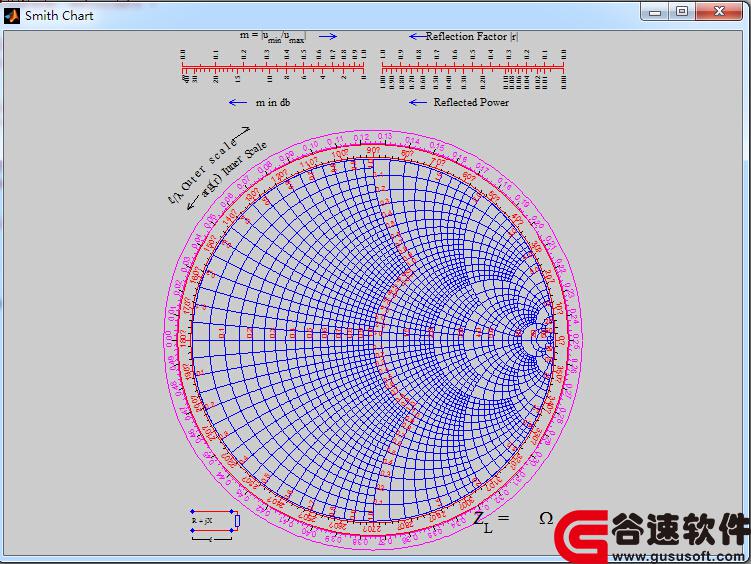Viewport: 751px width, 564px height.
Task: Click the red reflection factor ruler scale
Action: pyautogui.click(x=473, y=68)
